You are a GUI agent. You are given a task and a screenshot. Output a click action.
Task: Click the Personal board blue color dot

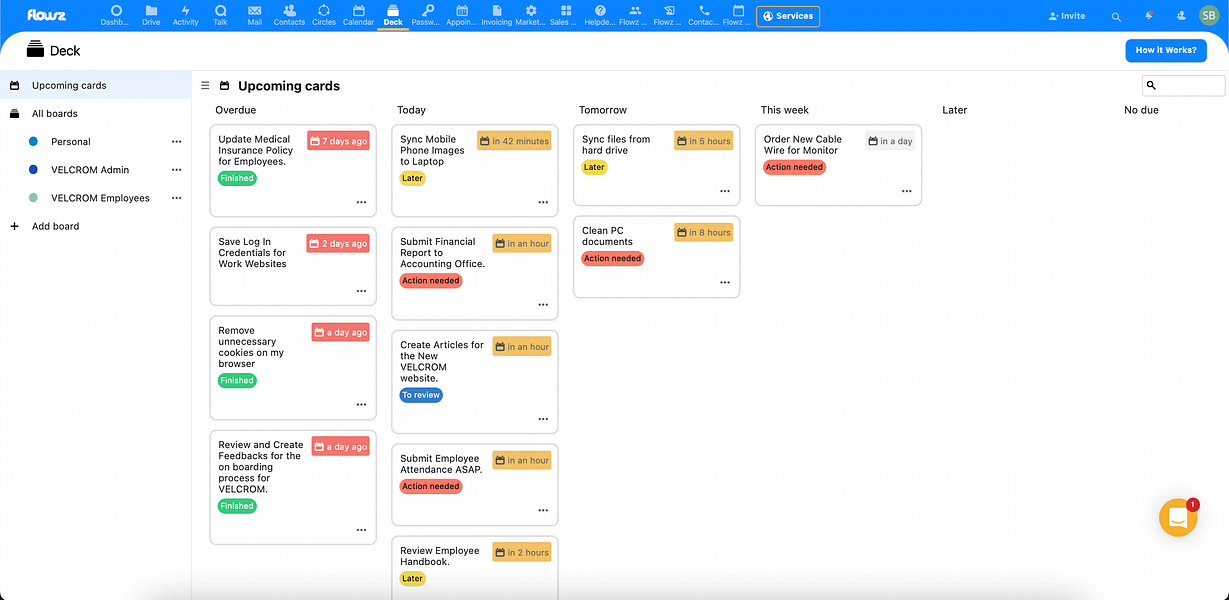[x=34, y=142]
